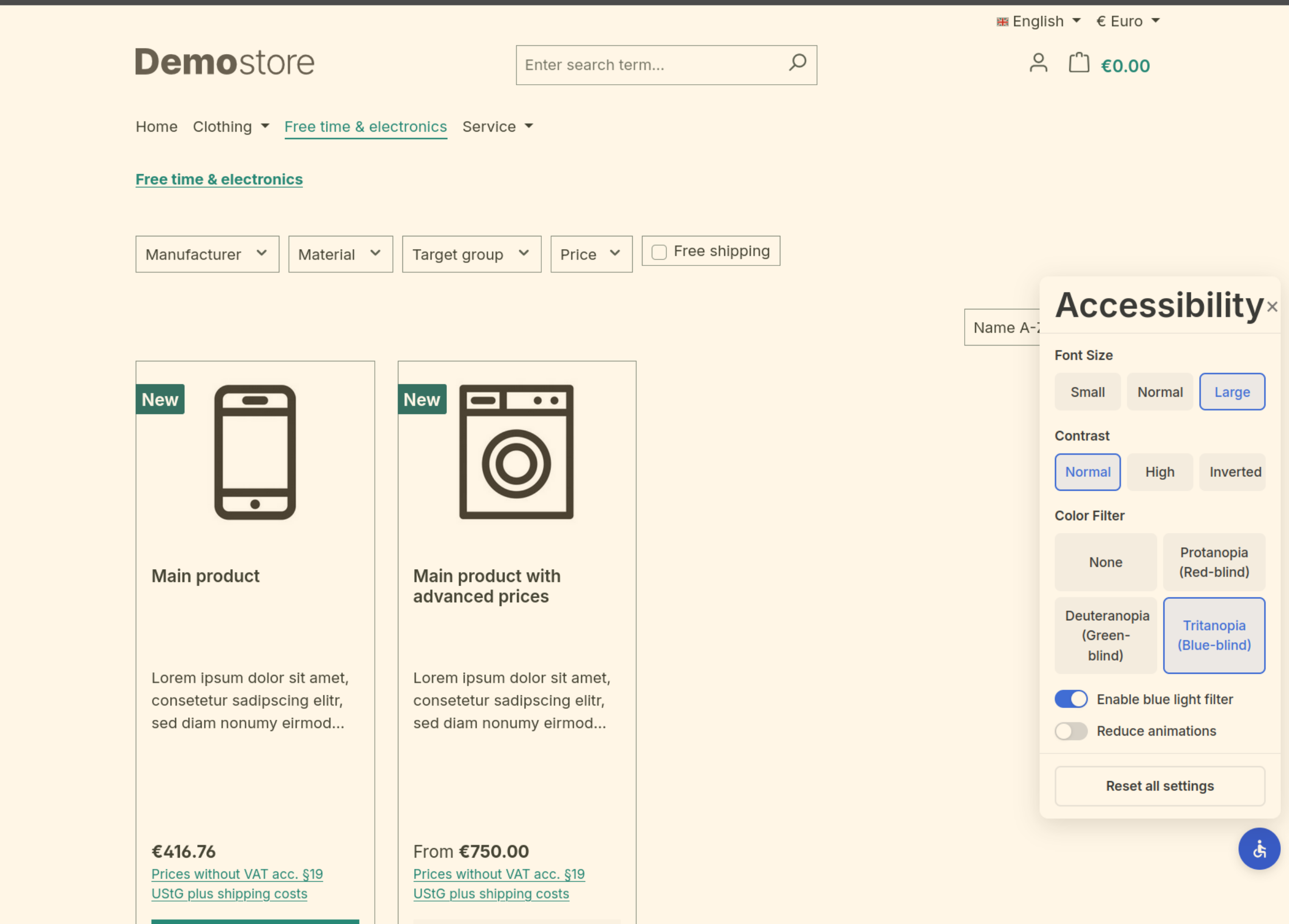Image resolution: width=1289 pixels, height=924 pixels.
Task: Open the shopping cart bag icon
Action: click(1078, 63)
